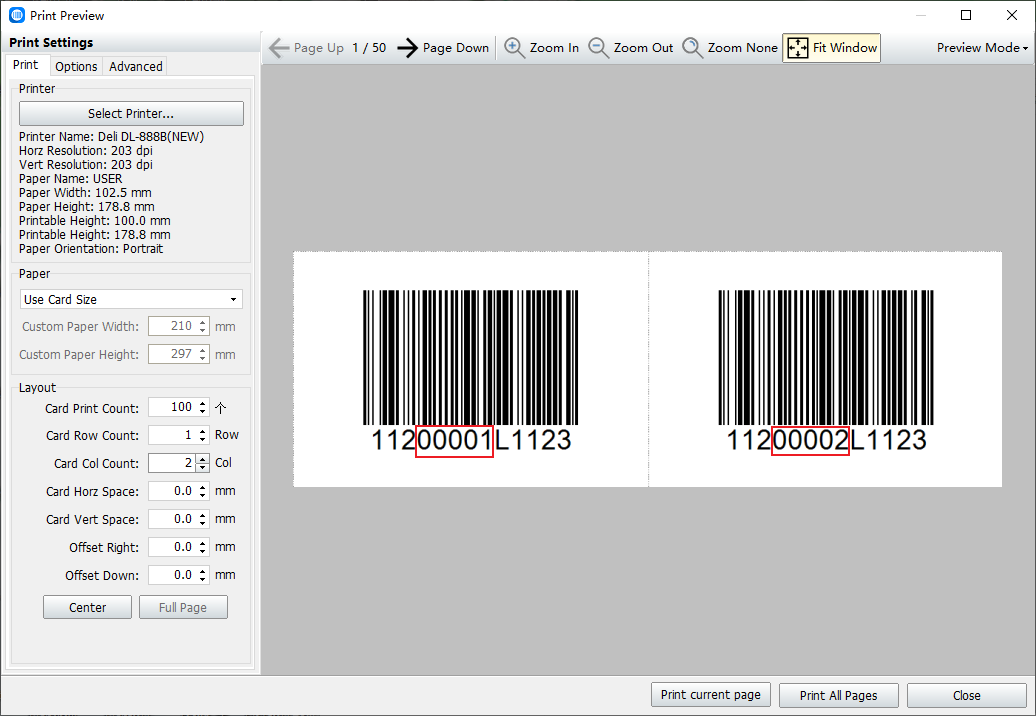The height and width of the screenshot is (716, 1036).
Task: Click the Paper Width: 102.5 mm text
Action: pyautogui.click(x=85, y=193)
